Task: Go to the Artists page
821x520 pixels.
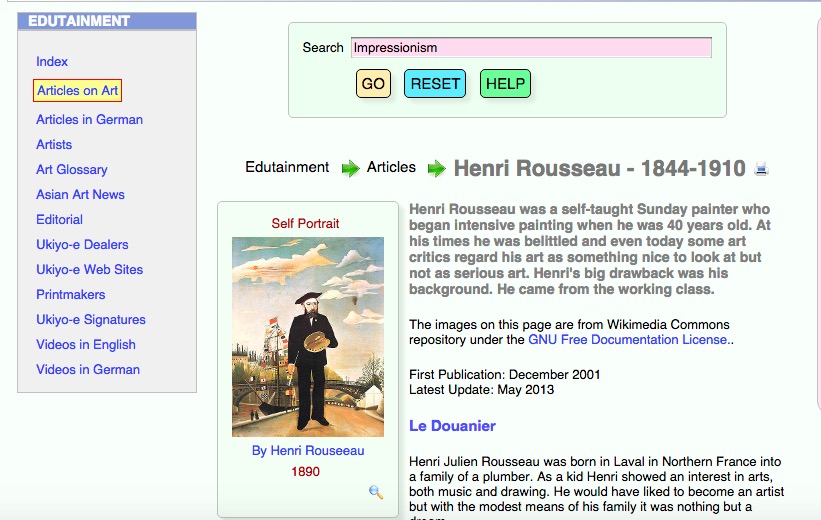Action: [54, 145]
